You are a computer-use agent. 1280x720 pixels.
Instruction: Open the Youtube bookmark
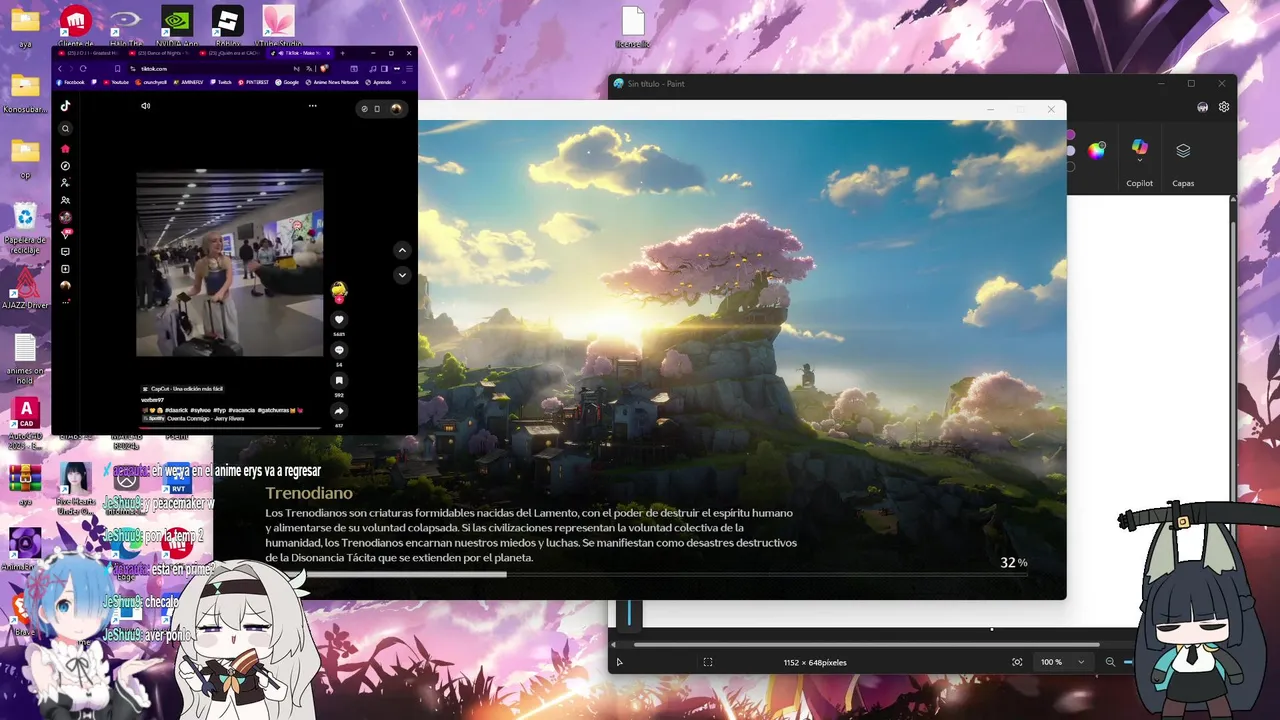pyautogui.click(x=116, y=82)
